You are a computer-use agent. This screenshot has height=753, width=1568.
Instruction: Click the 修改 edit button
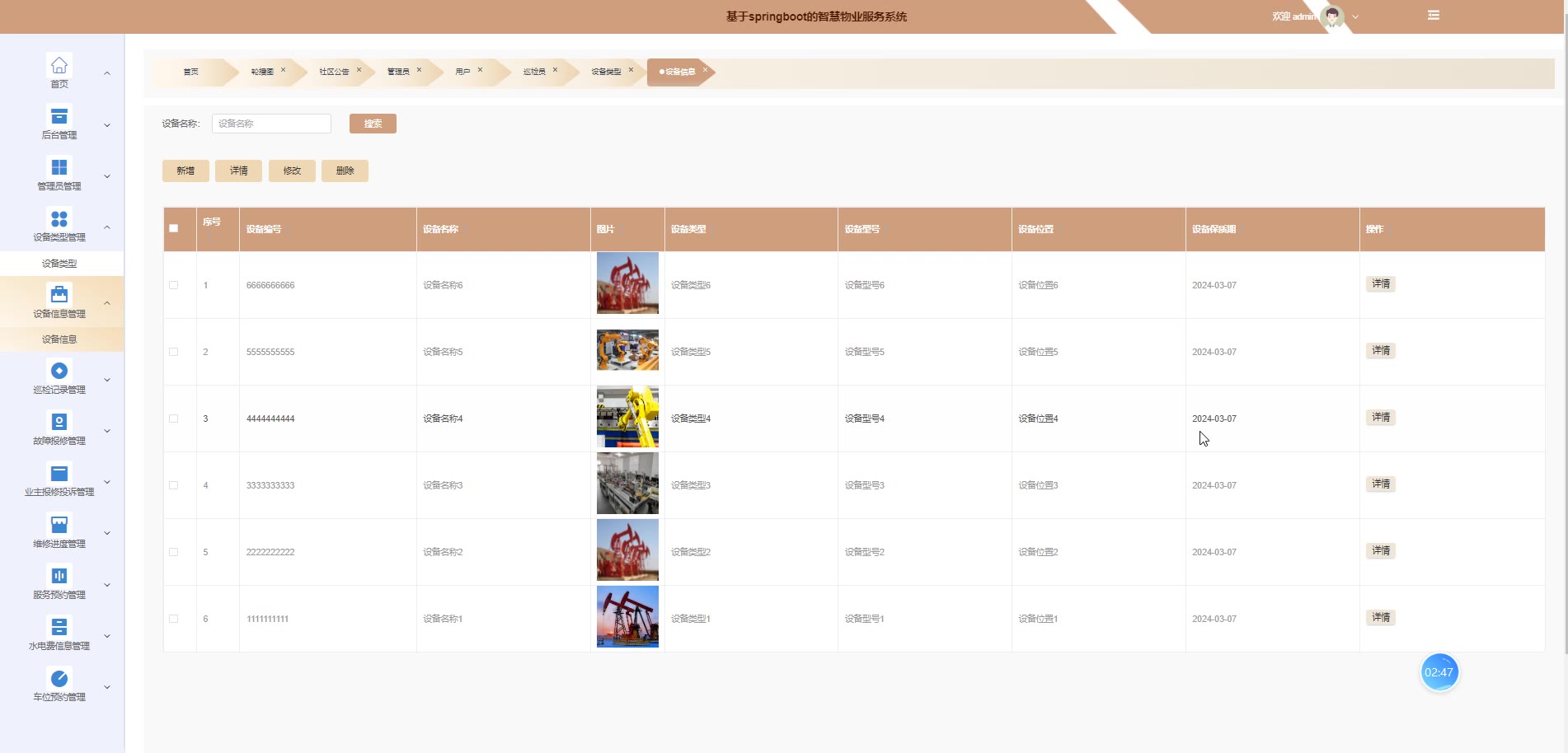pyautogui.click(x=292, y=171)
